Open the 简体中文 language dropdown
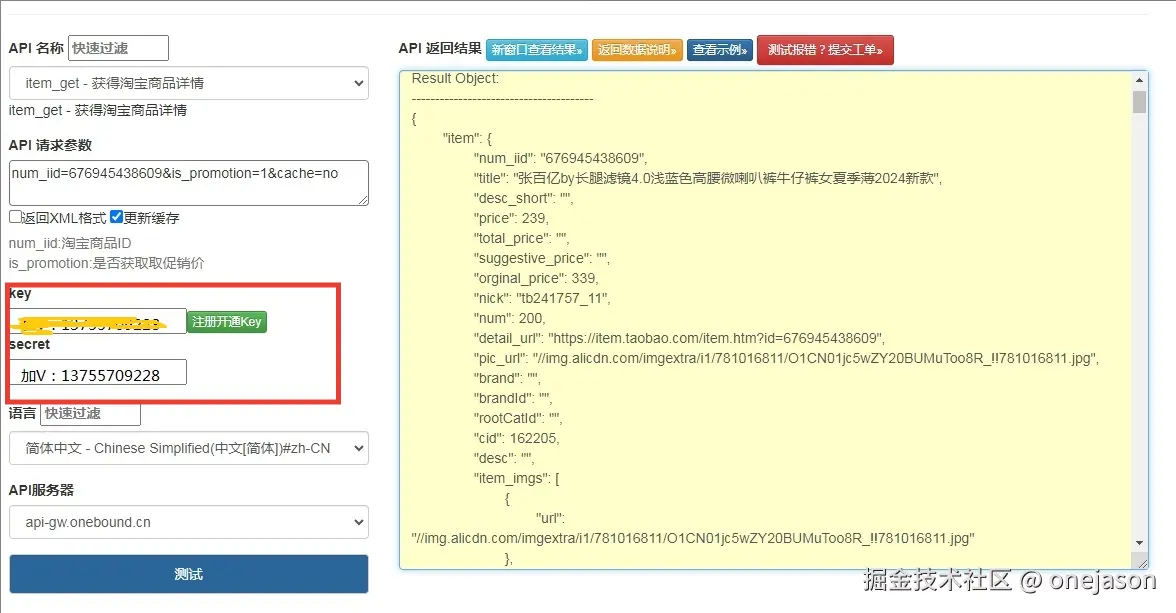This screenshot has width=1176, height=613. (x=188, y=448)
